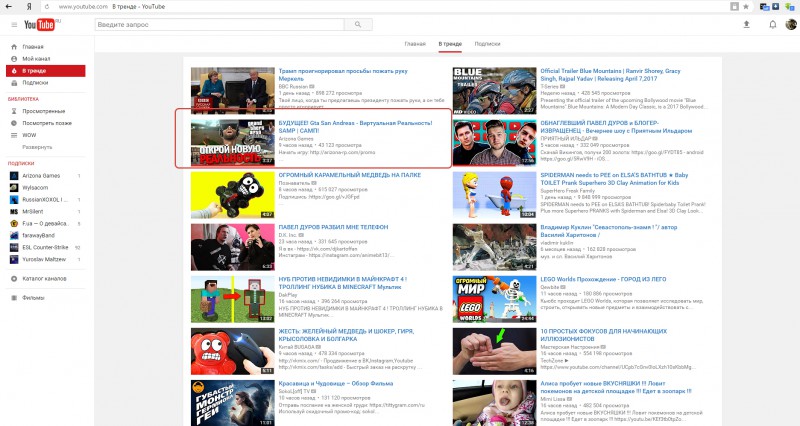Go back with browser back arrow
The height and width of the screenshot is (426, 800).
pyautogui.click(x=9, y=7)
